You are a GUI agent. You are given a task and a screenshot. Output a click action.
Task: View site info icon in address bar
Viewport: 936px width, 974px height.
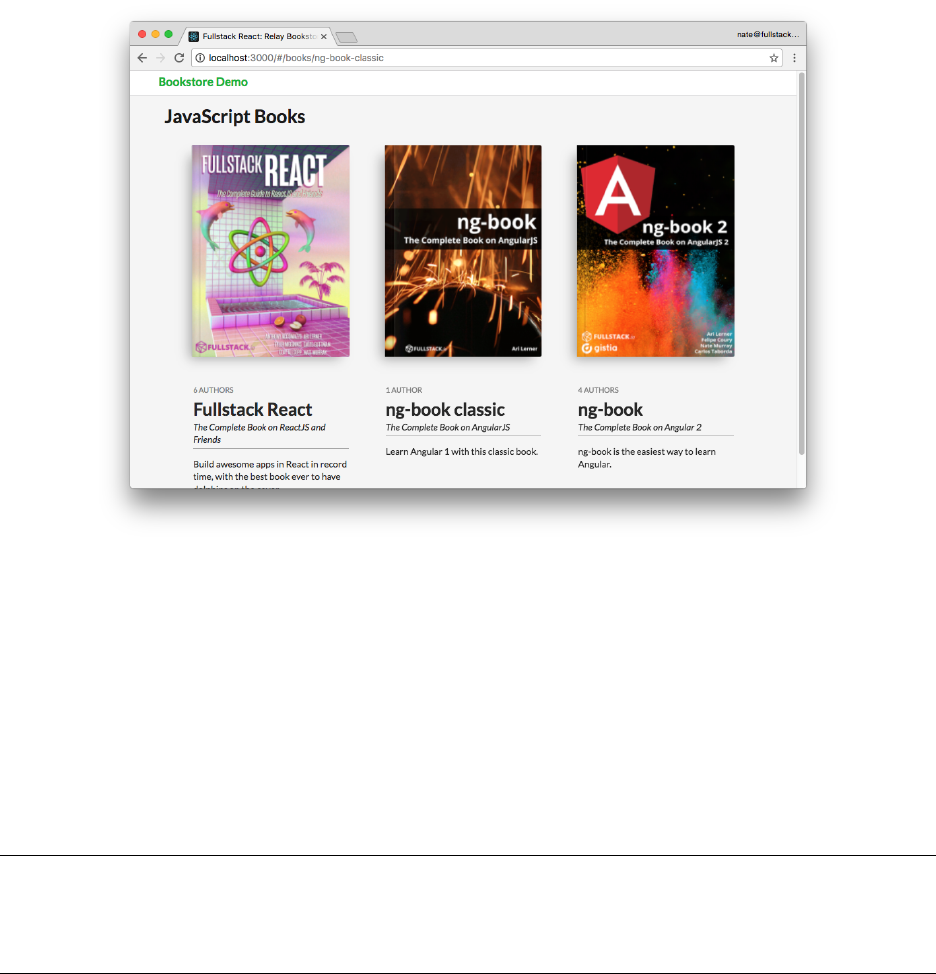coord(200,58)
